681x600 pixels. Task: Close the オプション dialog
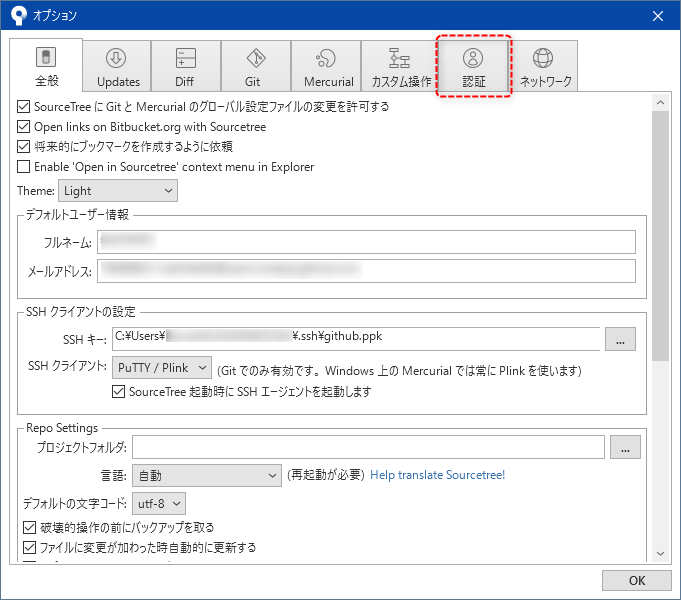point(658,16)
